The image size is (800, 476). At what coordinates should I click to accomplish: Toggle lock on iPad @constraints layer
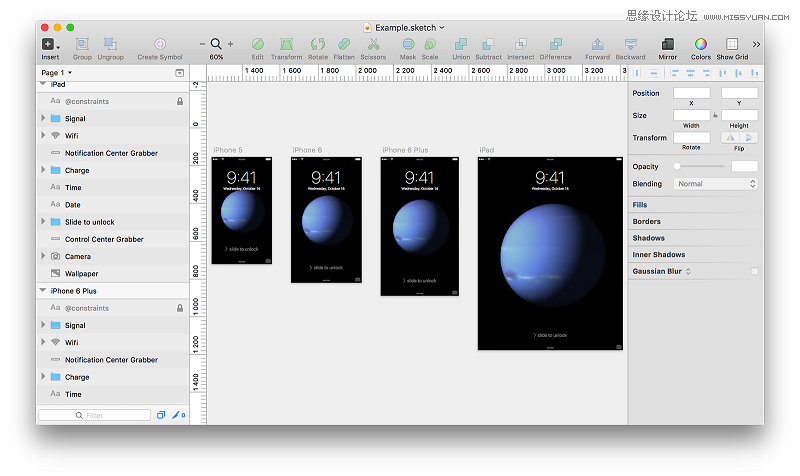pyautogui.click(x=180, y=101)
